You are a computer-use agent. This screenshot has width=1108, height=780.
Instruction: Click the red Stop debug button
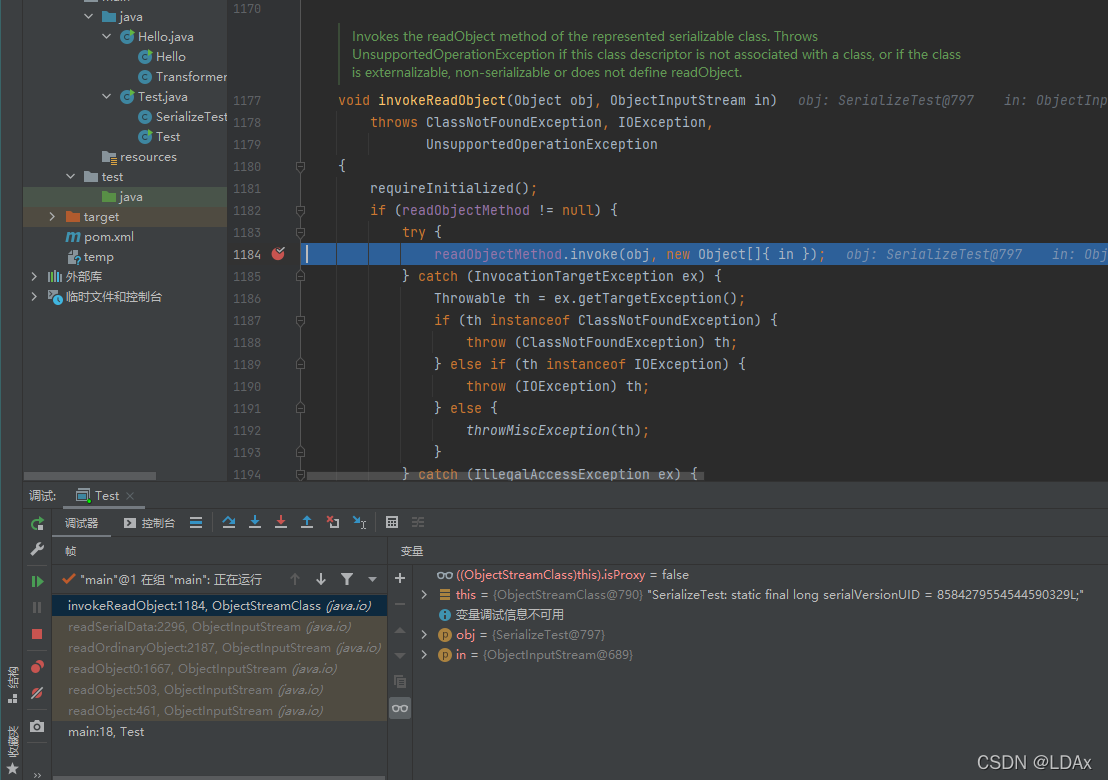(37, 634)
